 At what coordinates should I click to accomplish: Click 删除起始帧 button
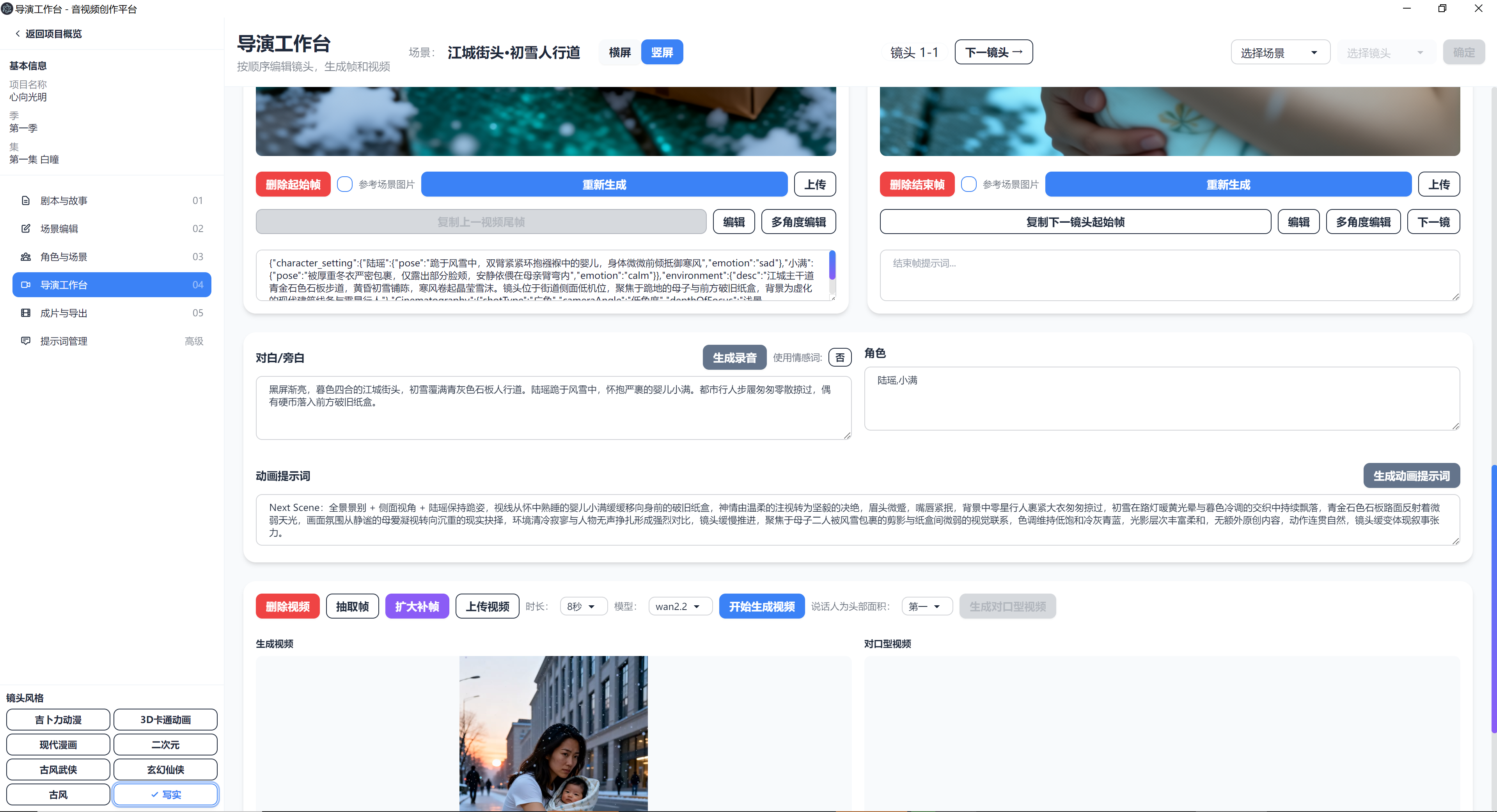click(293, 184)
